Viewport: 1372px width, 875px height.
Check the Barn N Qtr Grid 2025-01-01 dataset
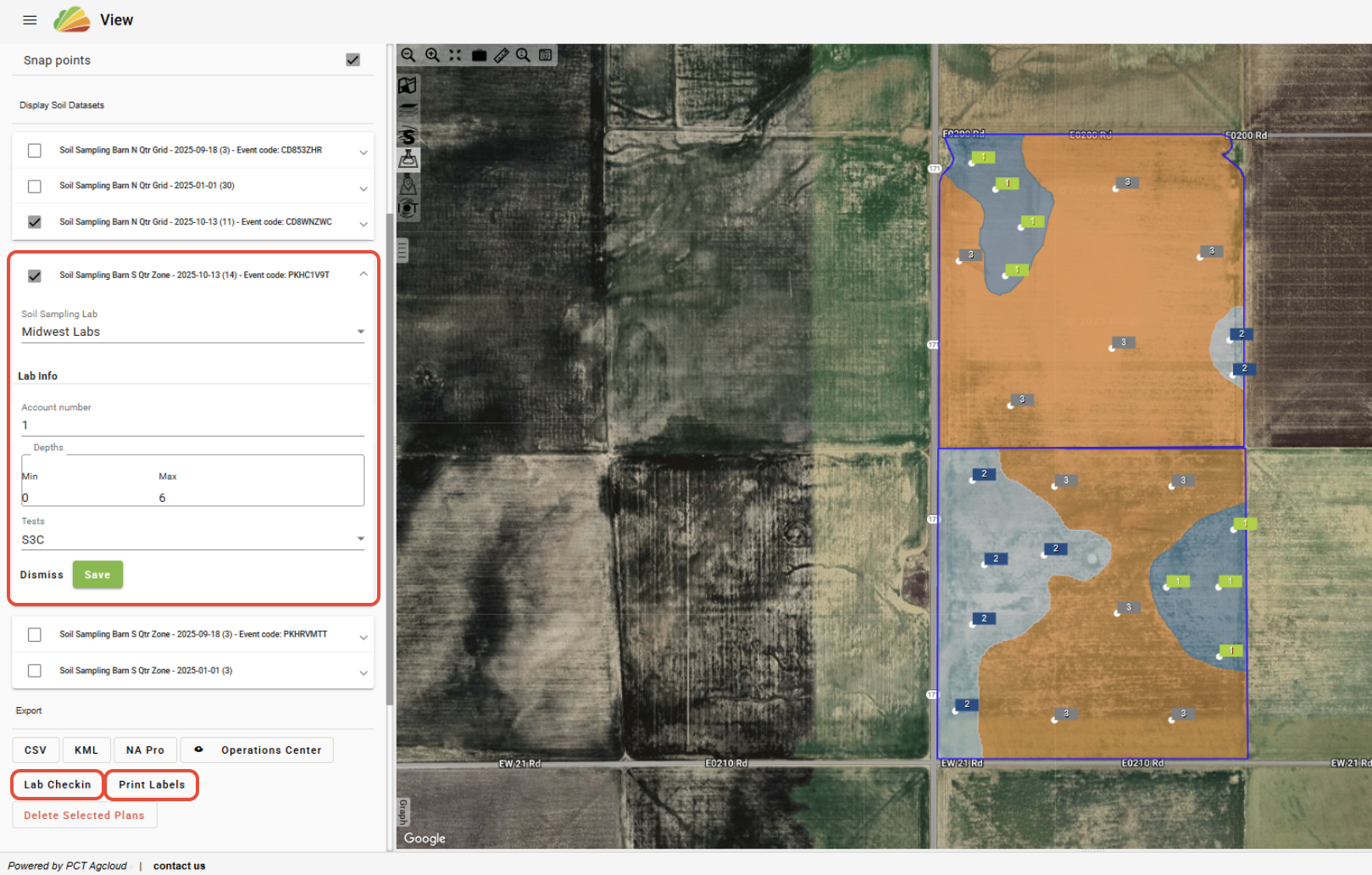pos(35,187)
